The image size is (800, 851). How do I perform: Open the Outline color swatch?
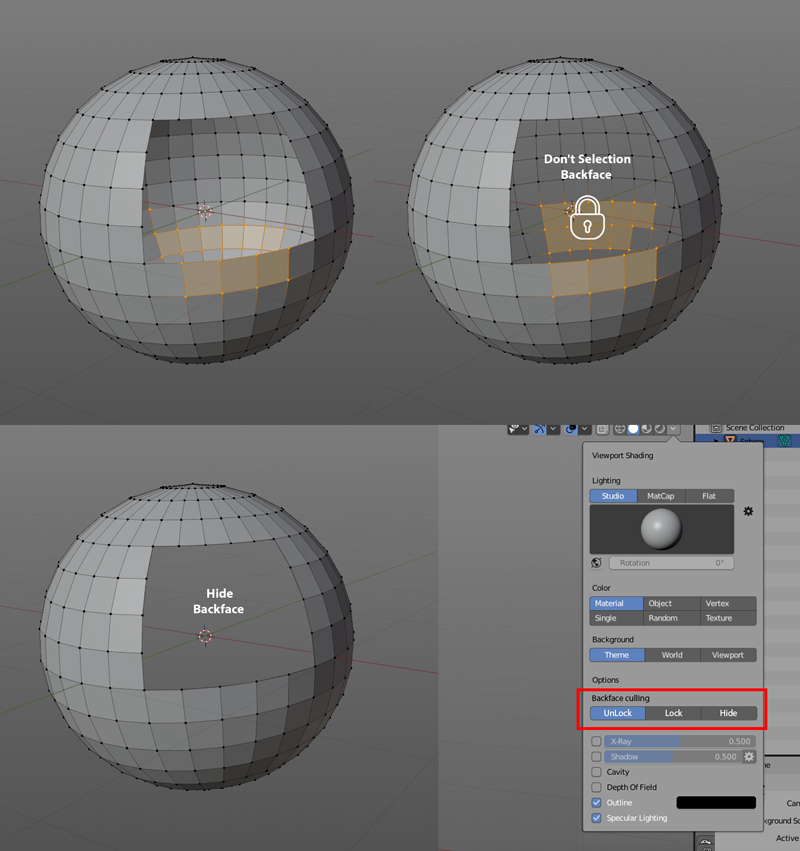(716, 803)
